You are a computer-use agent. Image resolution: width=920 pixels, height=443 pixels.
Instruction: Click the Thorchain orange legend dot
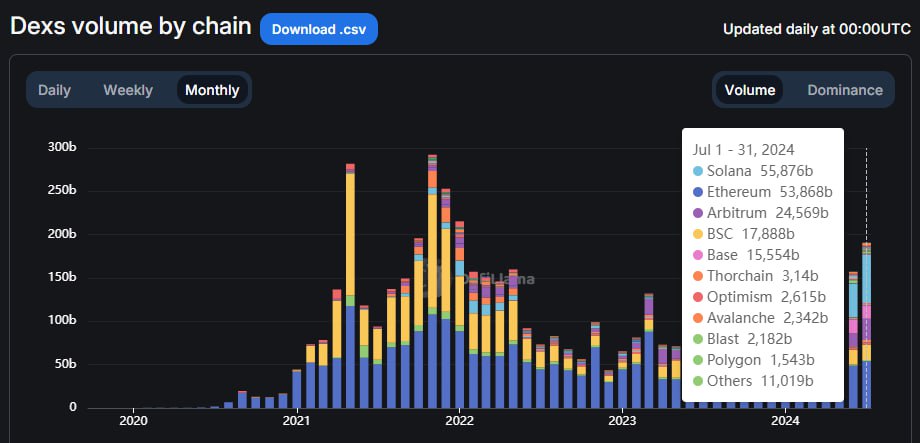[698, 276]
